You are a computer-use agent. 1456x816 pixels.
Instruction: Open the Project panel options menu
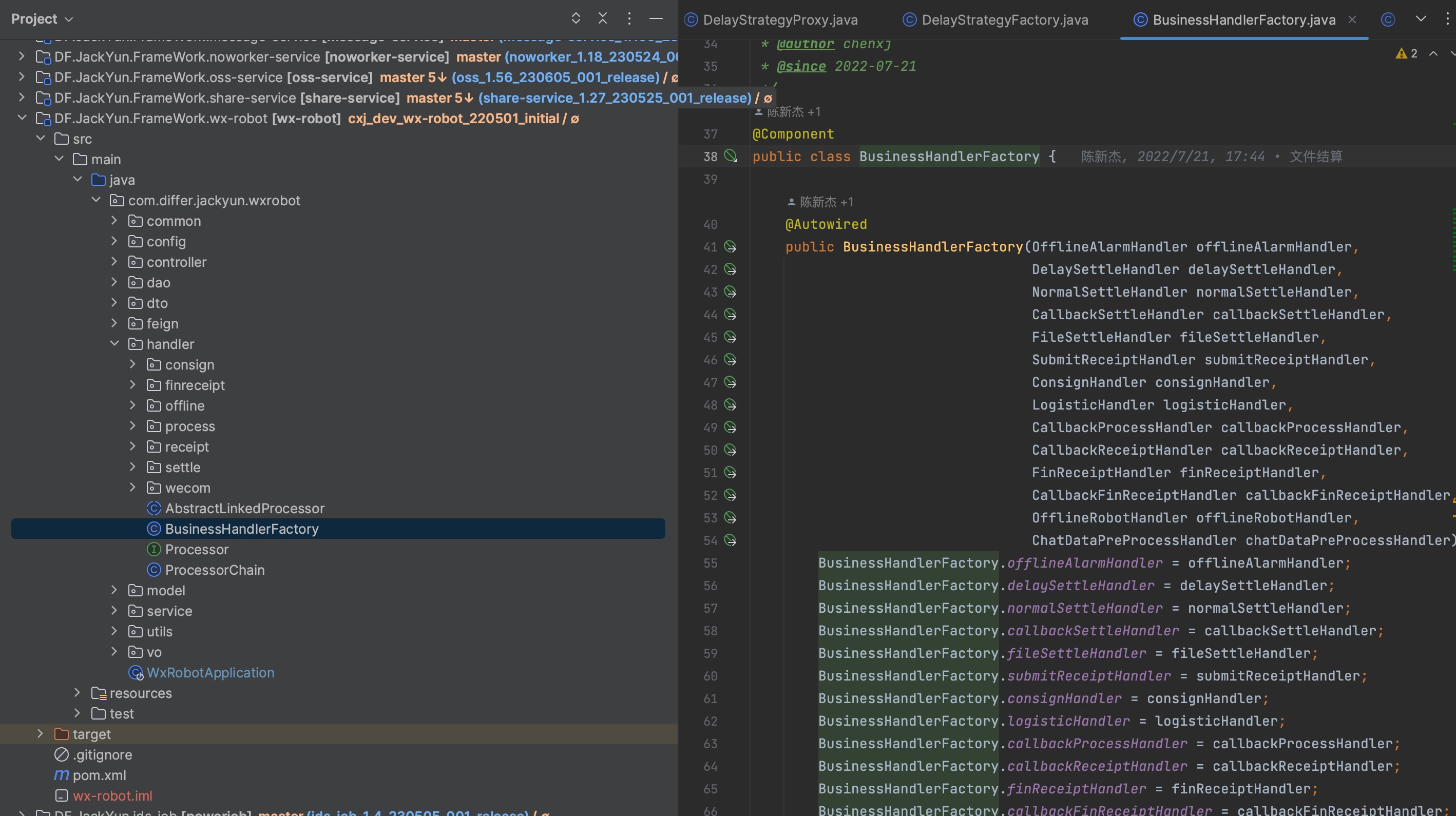629,18
